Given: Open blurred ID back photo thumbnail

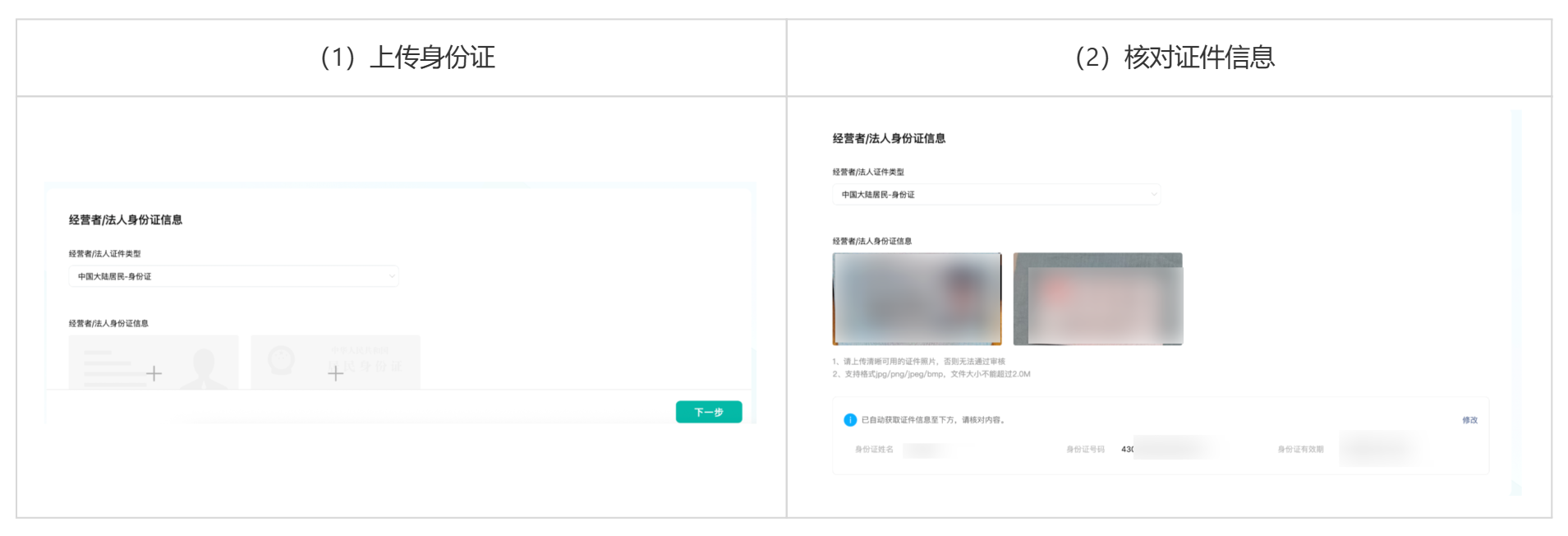Looking at the screenshot, I should 1098,299.
